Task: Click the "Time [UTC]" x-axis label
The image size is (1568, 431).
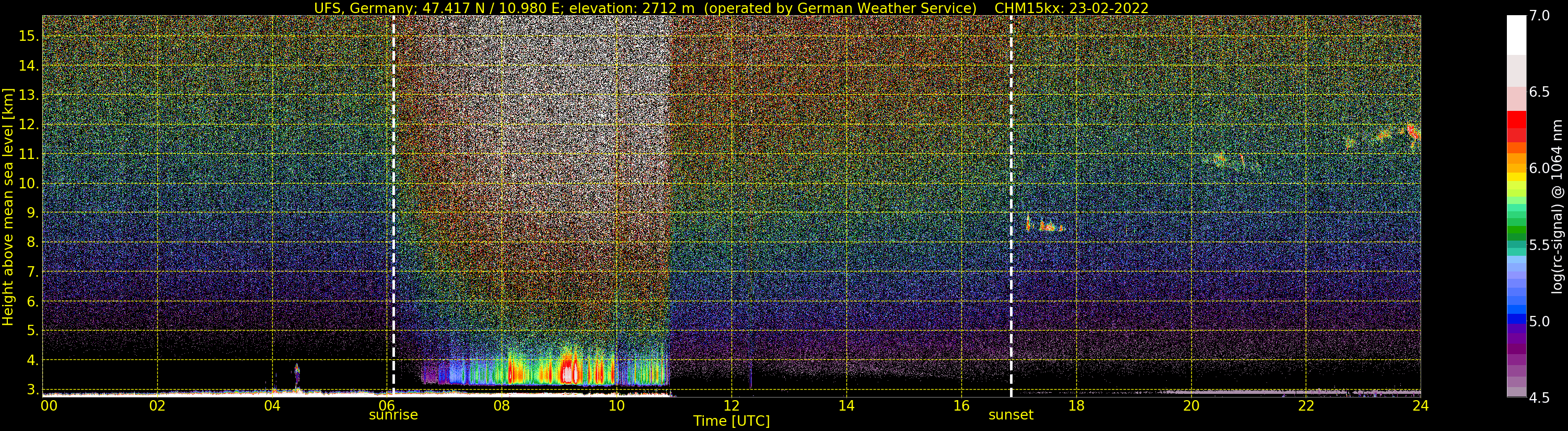Action: [x=731, y=421]
